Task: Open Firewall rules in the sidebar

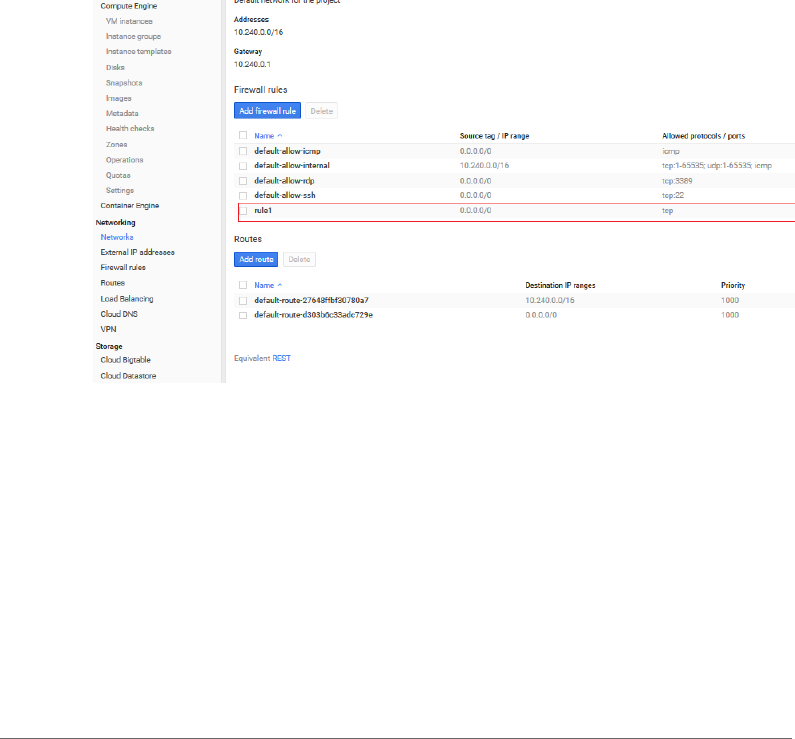Action: 123,267
